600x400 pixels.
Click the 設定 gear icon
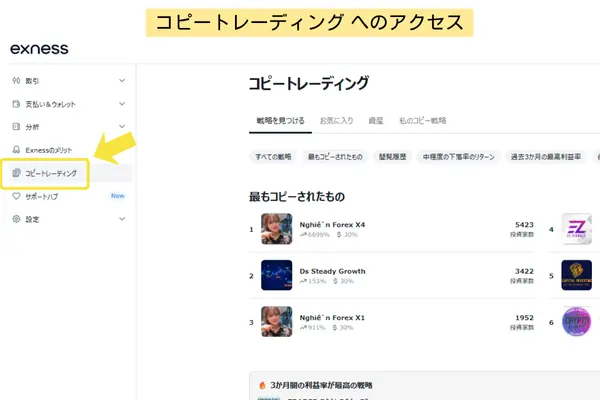(16, 219)
